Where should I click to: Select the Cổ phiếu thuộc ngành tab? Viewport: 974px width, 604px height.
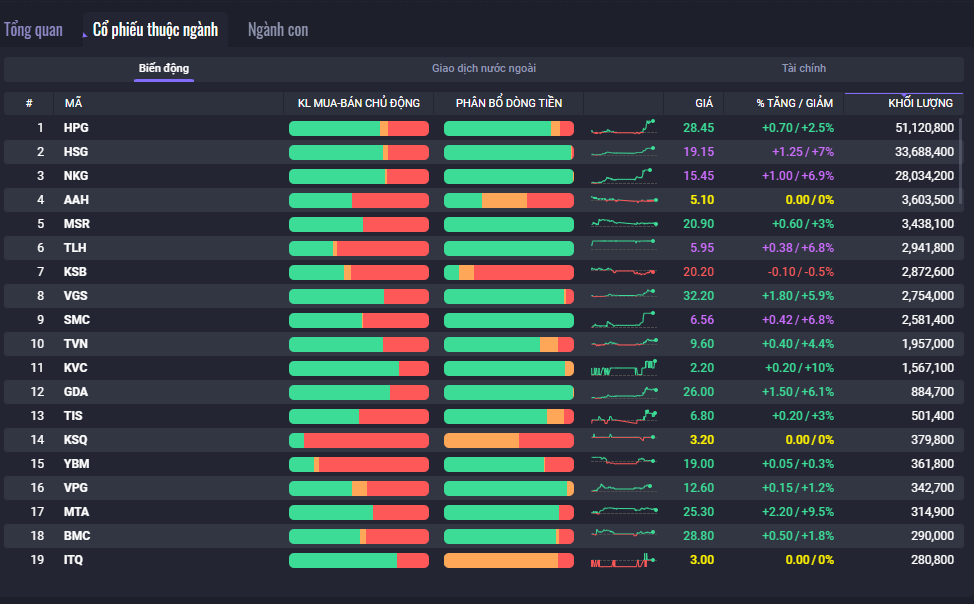point(155,30)
